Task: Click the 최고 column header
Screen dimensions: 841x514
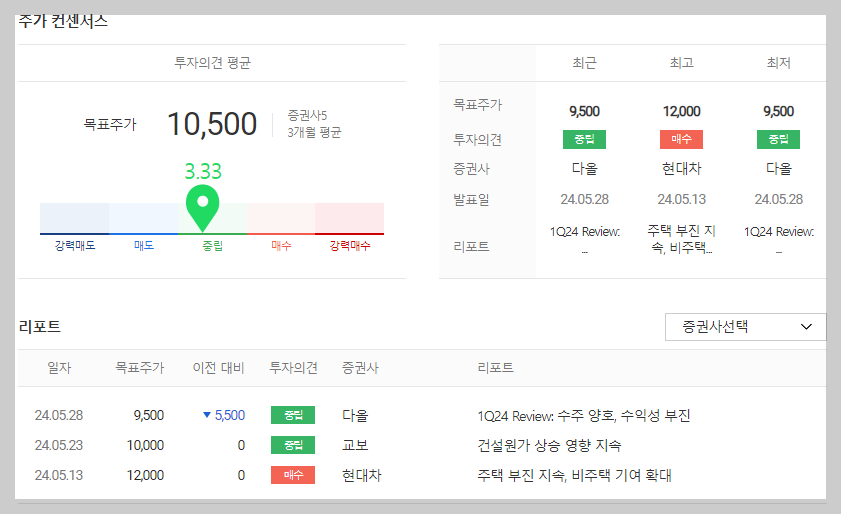Action: click(x=682, y=63)
